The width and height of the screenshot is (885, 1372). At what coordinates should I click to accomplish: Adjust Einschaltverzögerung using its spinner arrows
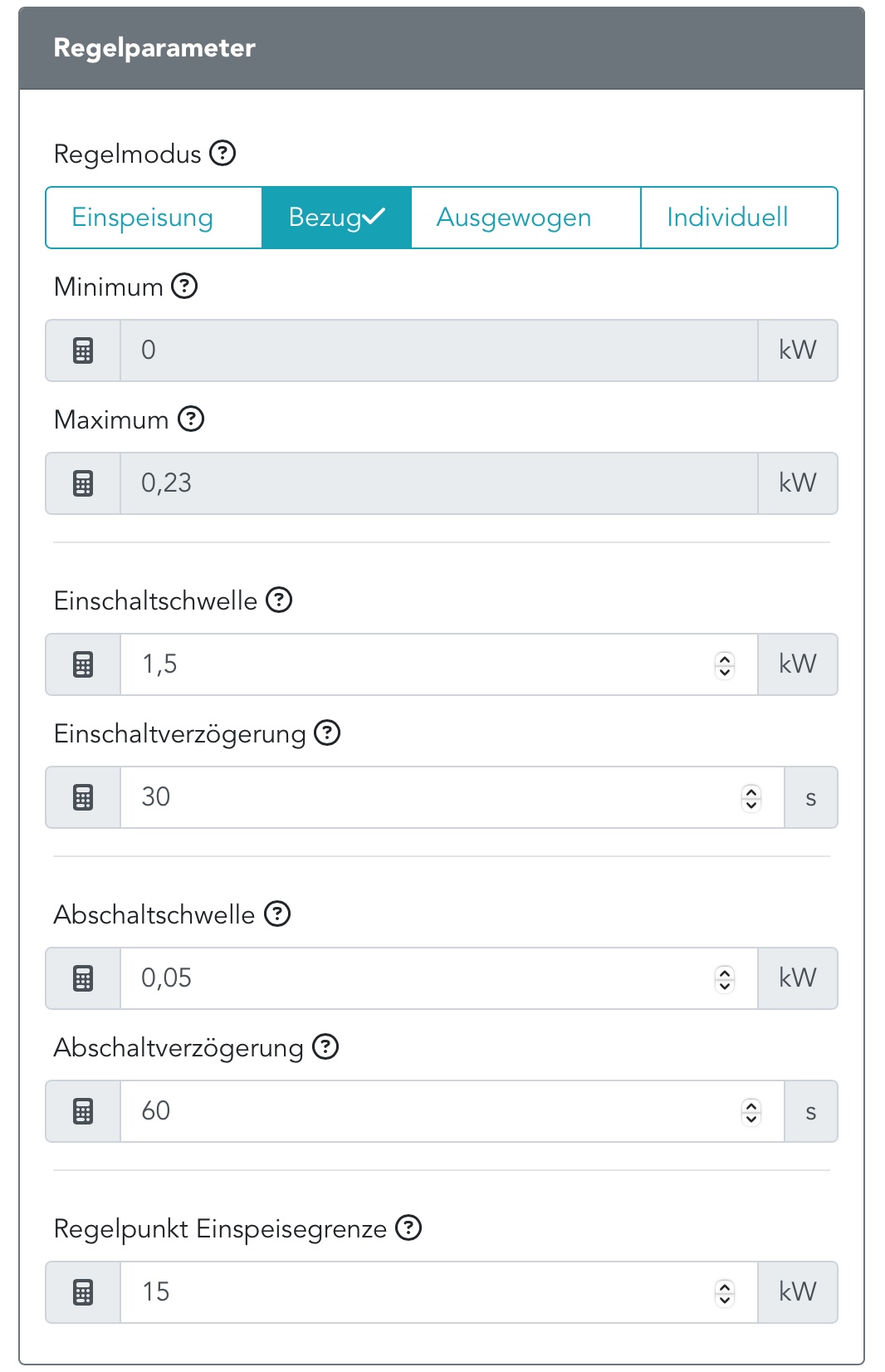click(751, 797)
